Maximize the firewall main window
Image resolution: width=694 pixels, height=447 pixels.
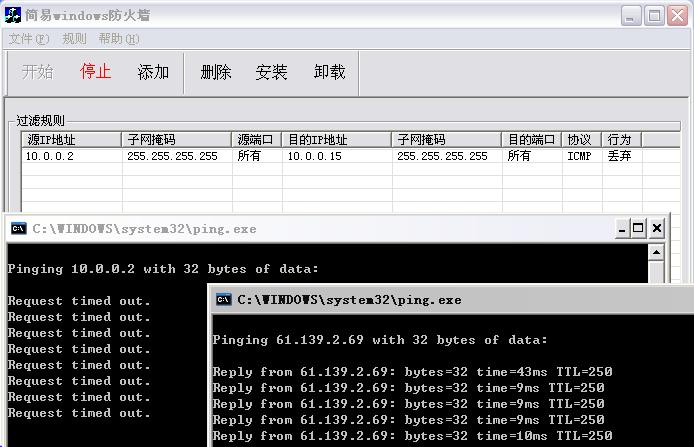coord(654,16)
